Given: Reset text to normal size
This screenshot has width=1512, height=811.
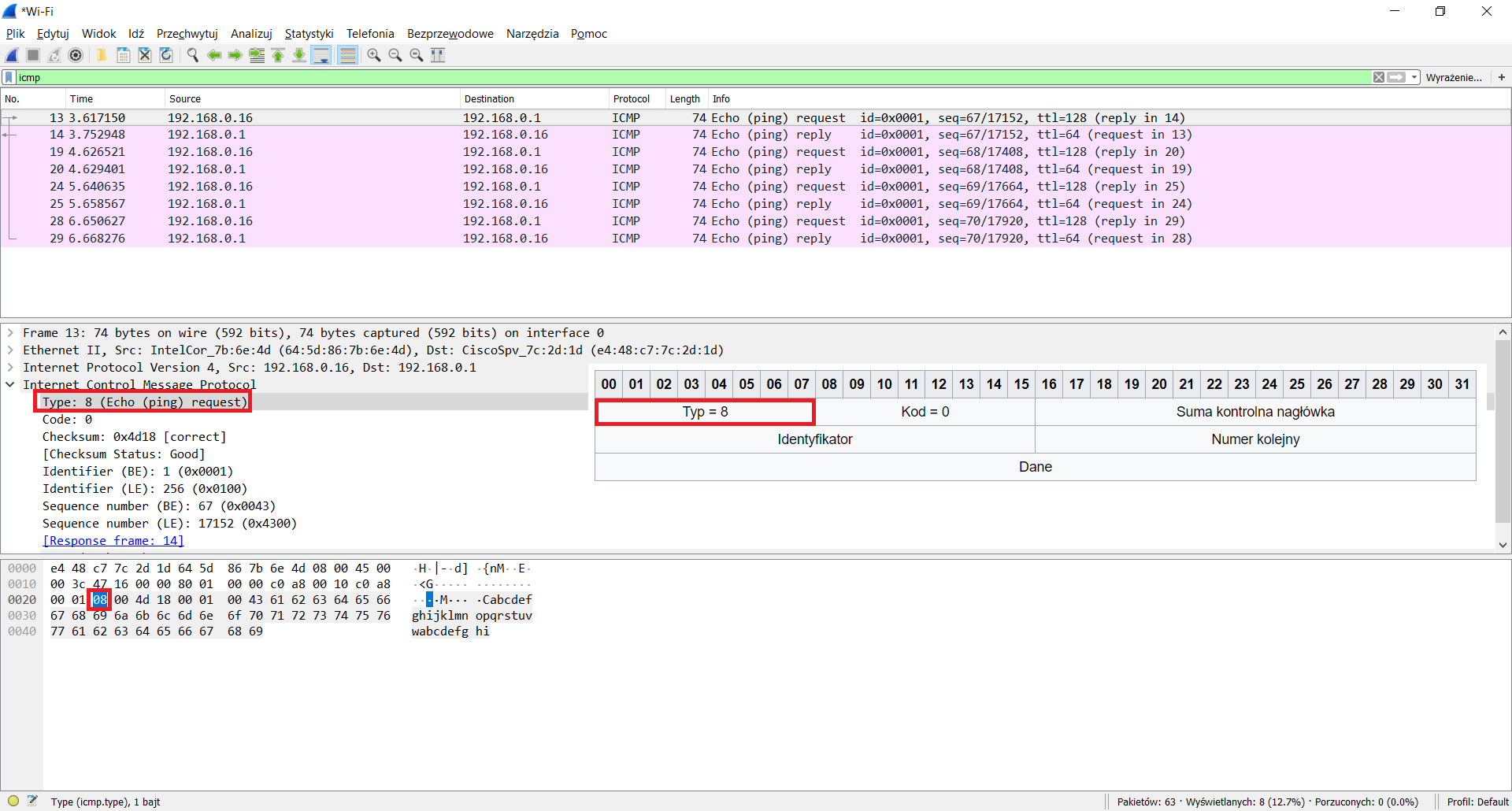Looking at the screenshot, I should click(416, 55).
